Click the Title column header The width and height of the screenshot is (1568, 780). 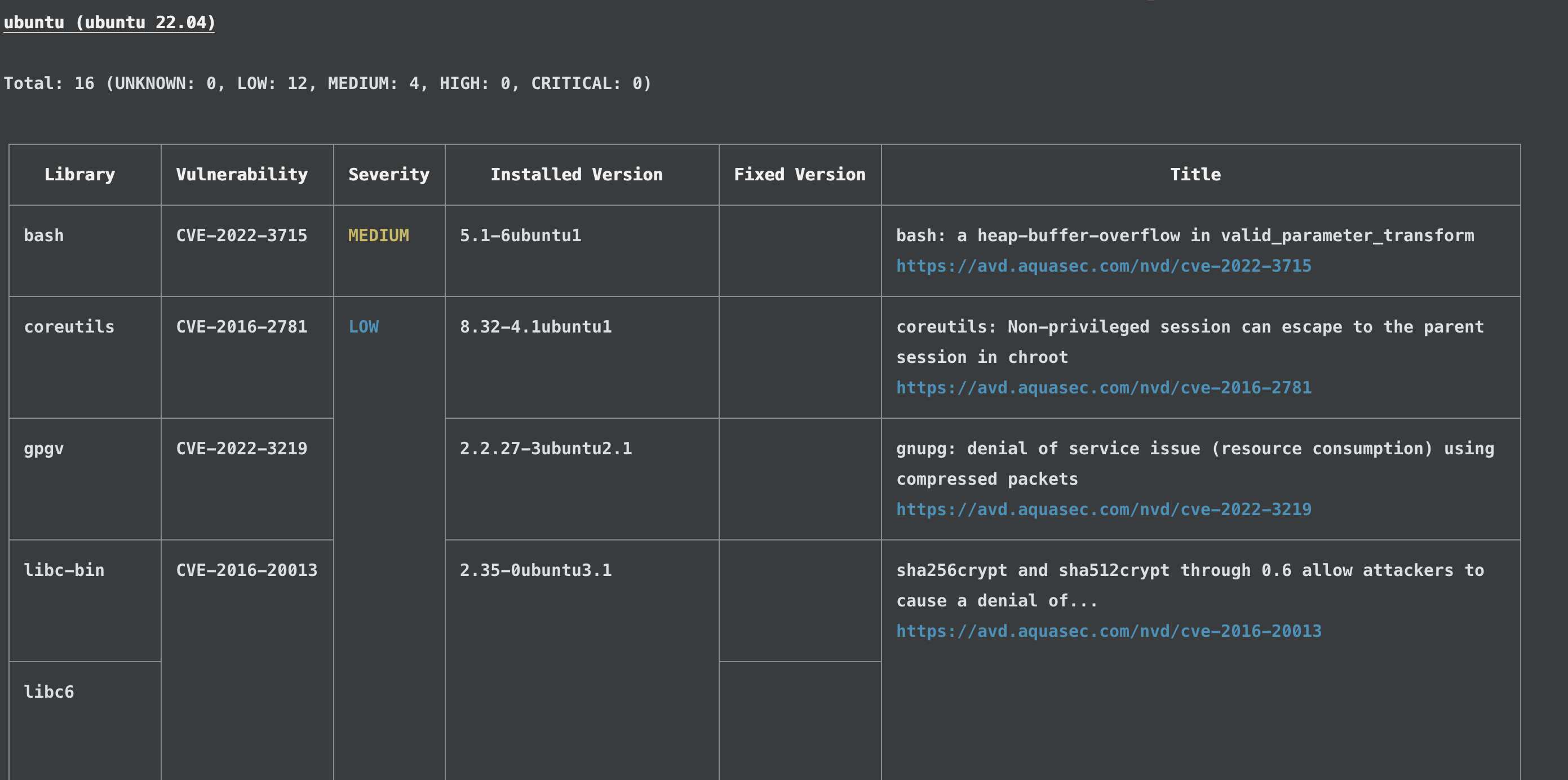point(1195,175)
